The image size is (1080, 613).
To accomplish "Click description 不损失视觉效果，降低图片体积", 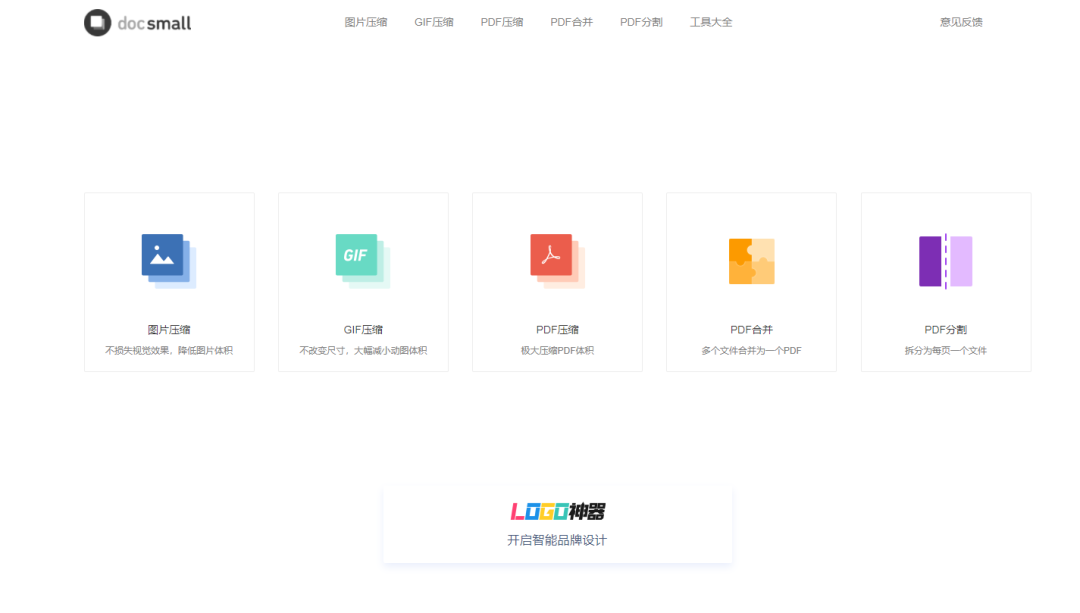I will (x=169, y=351).
